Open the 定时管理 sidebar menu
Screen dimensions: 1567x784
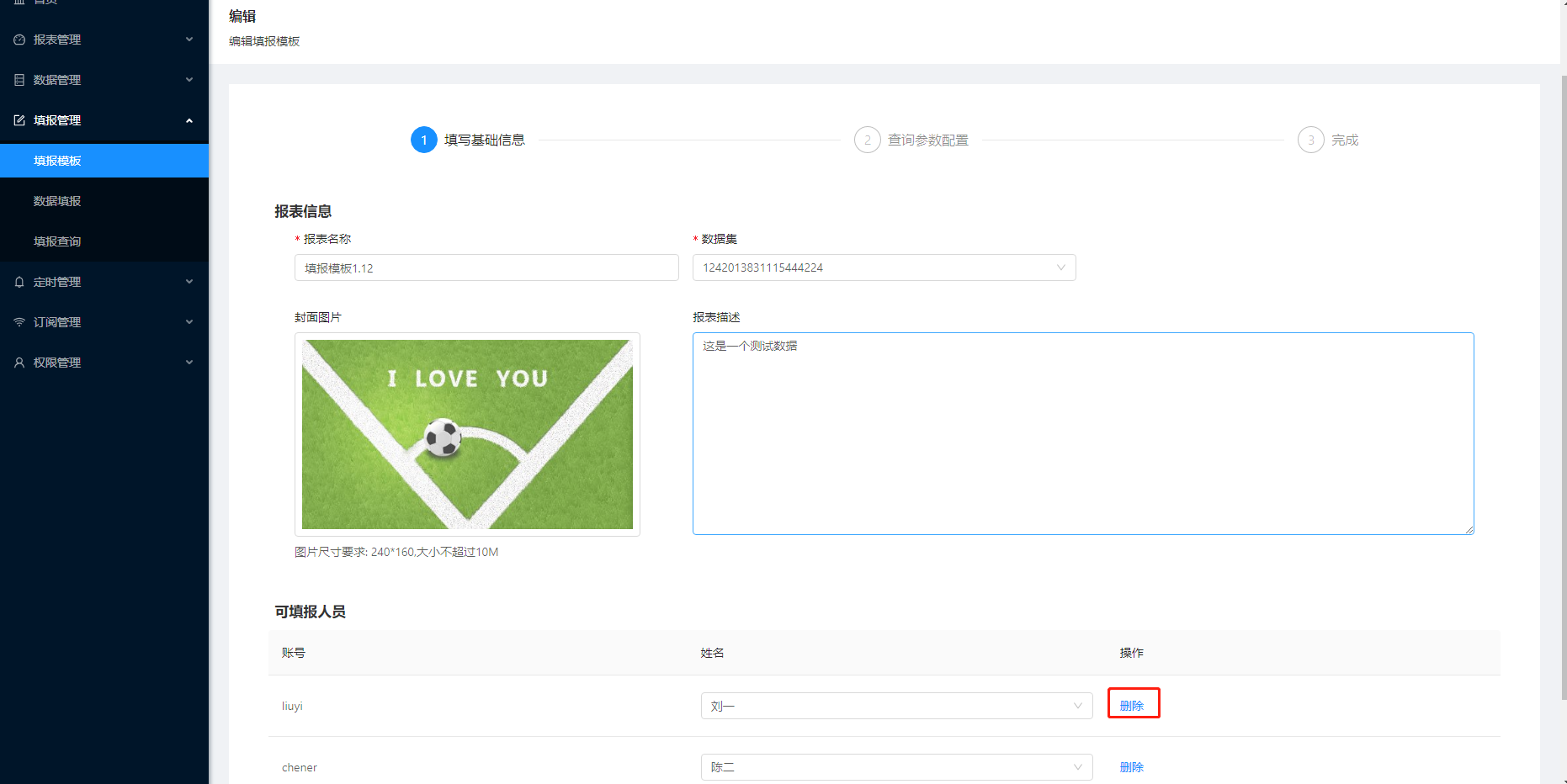104,282
